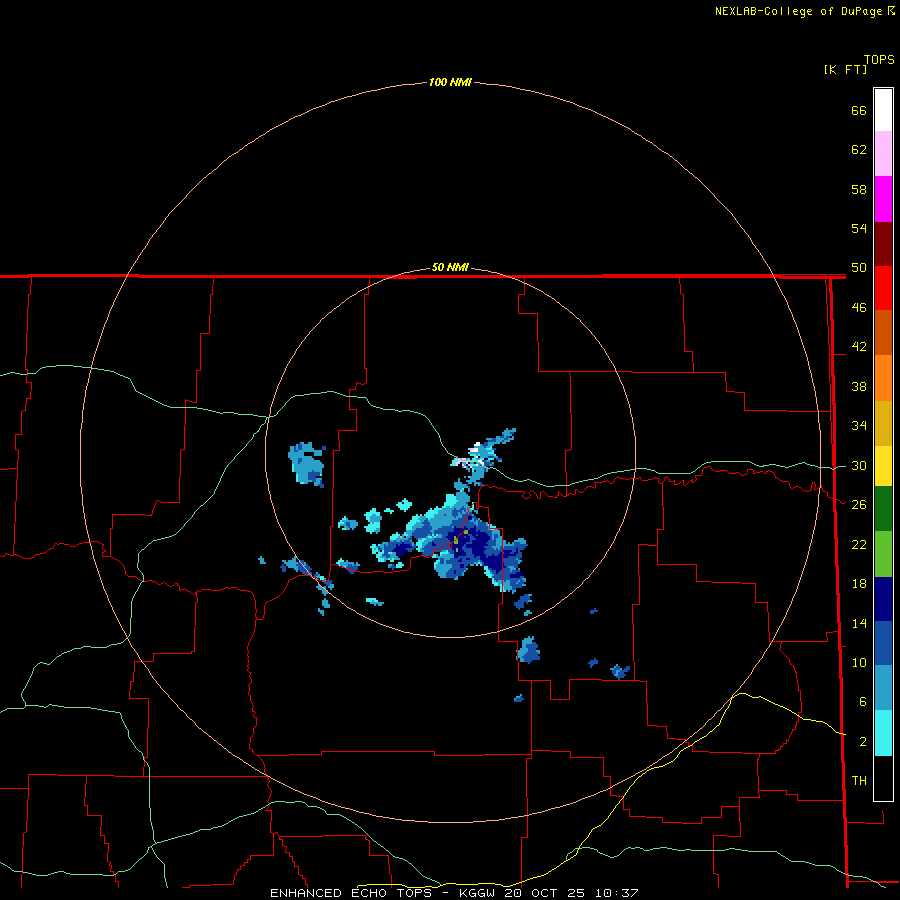The height and width of the screenshot is (900, 900).
Task: Click the '50 NMI' range ring label
Action: [451, 267]
